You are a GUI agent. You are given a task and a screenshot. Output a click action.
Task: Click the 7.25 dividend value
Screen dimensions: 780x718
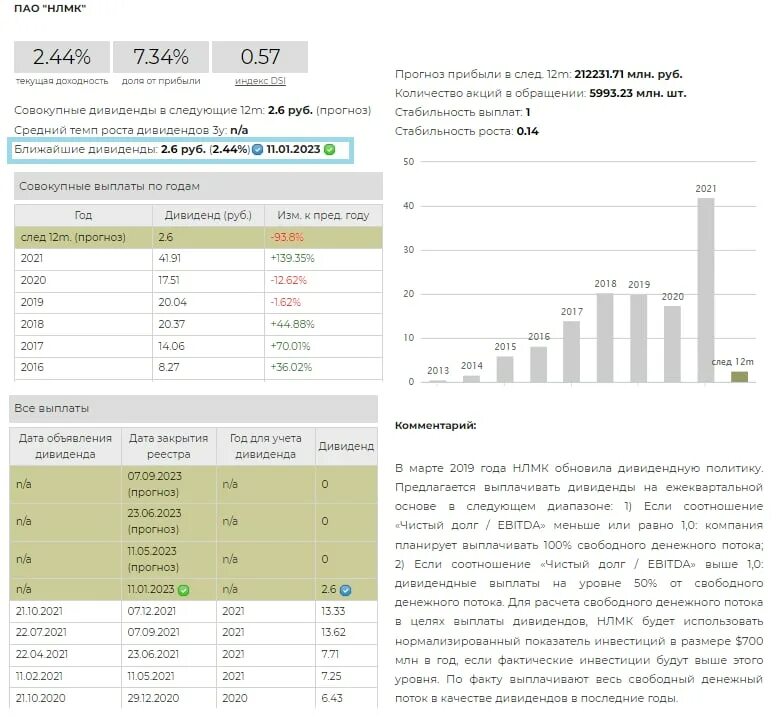[x=331, y=676]
